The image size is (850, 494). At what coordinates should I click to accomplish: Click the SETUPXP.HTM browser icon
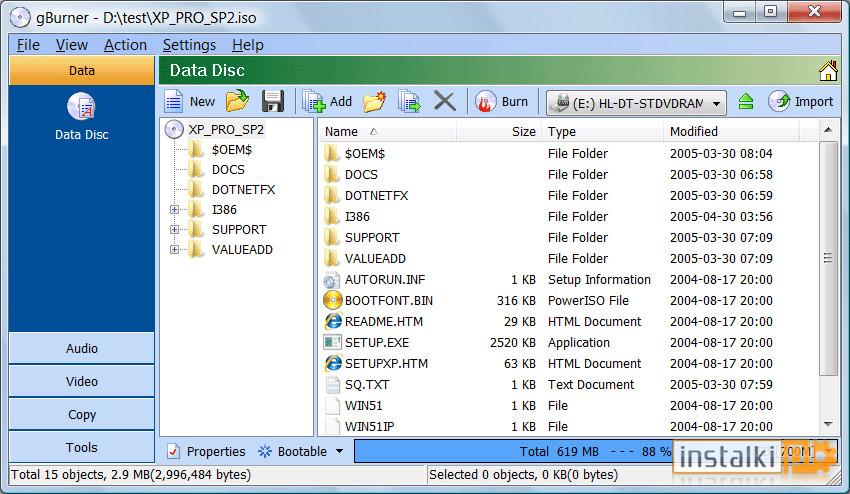(x=332, y=363)
